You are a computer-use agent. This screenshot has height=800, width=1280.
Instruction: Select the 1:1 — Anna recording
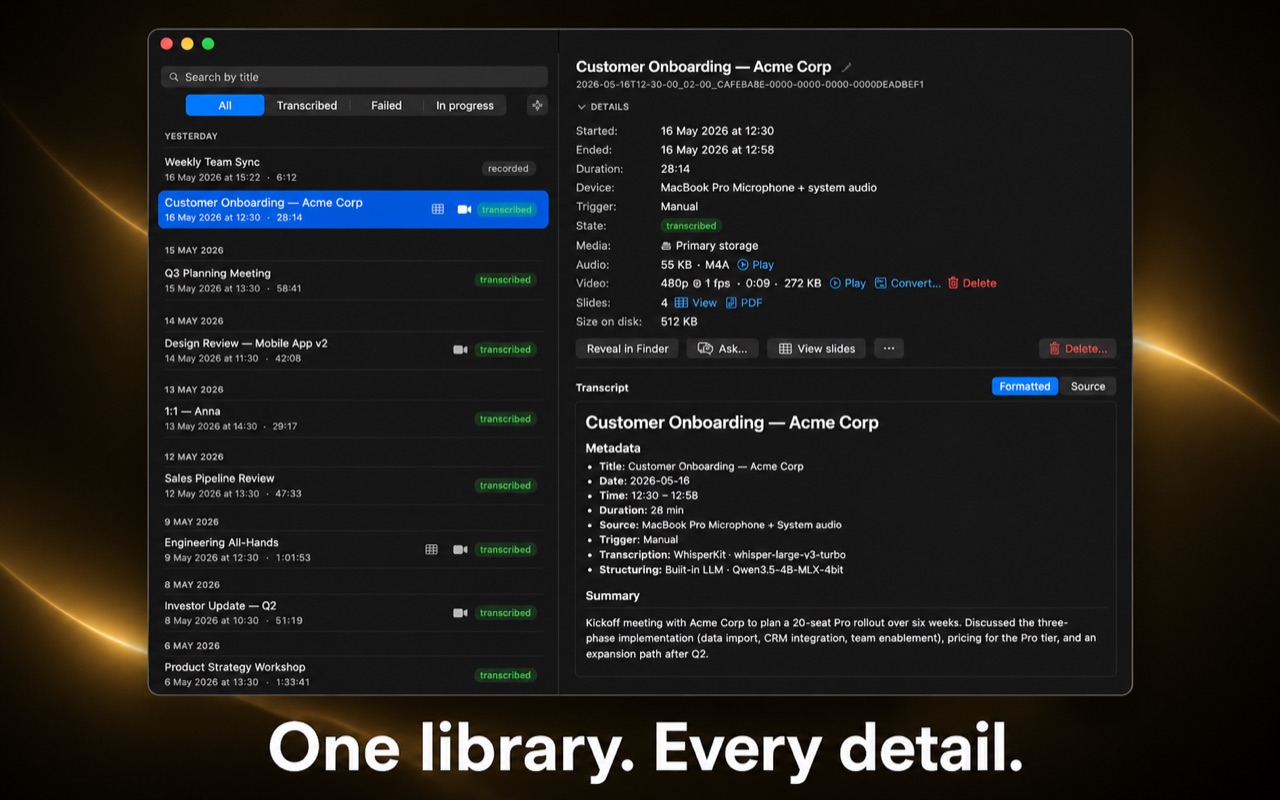354,418
